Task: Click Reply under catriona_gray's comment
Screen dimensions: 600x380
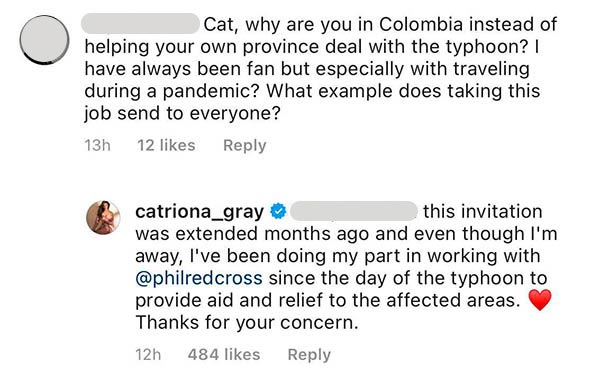Action: pyautogui.click(x=309, y=355)
